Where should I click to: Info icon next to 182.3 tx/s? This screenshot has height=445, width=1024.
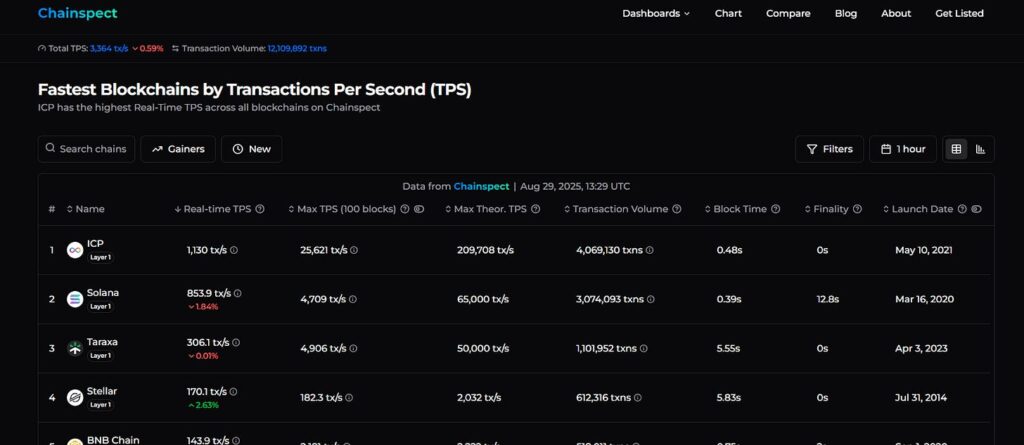coord(349,397)
